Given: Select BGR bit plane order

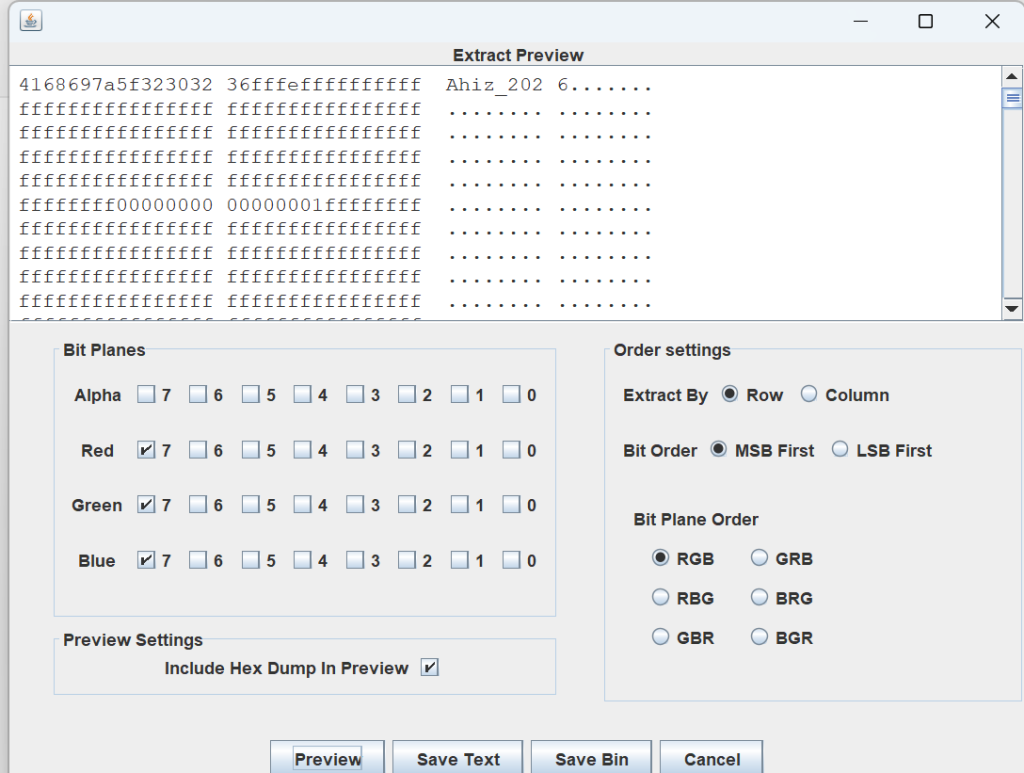Looking at the screenshot, I should coord(760,637).
